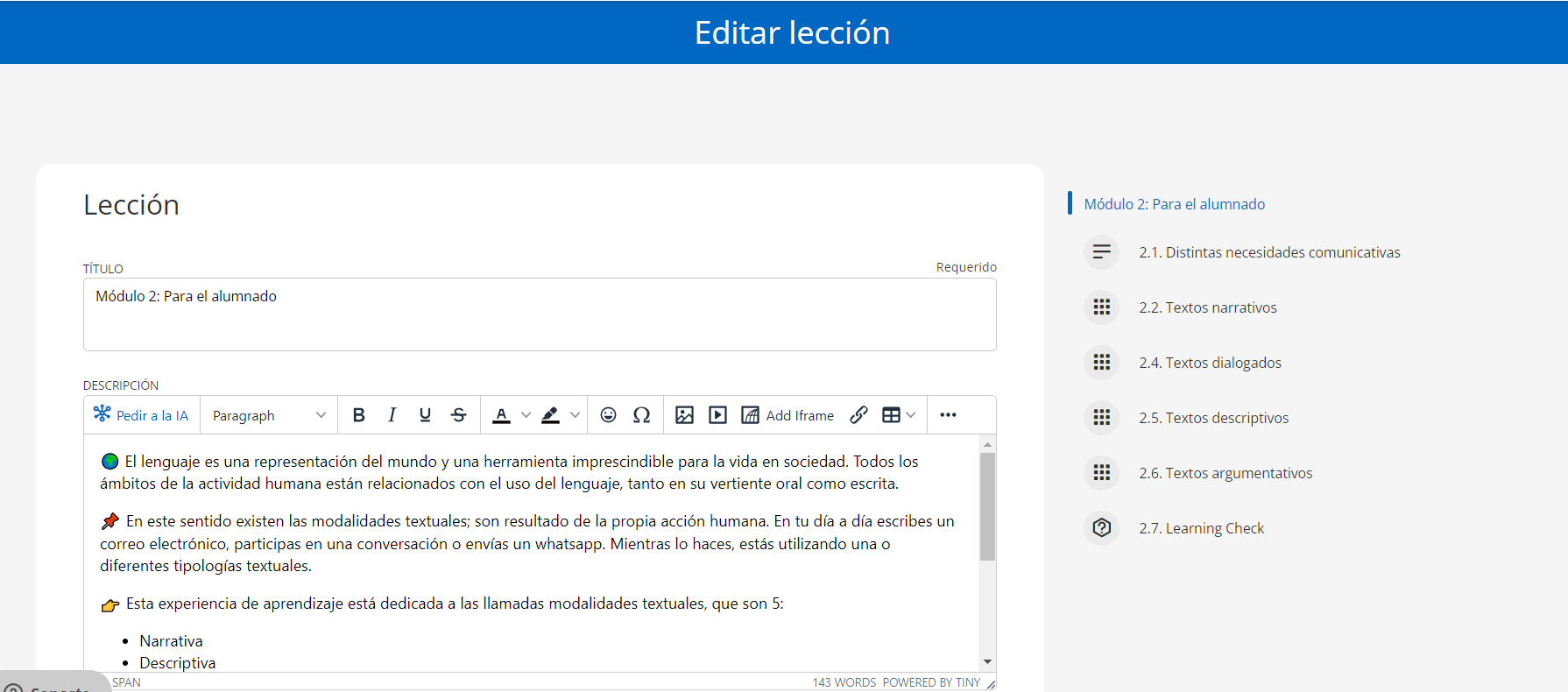Toggle bold formatting
The height and width of the screenshot is (692, 1568).
pyautogui.click(x=358, y=415)
